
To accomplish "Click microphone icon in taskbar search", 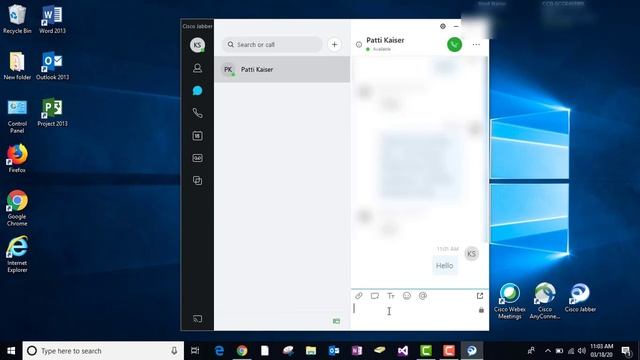I will pyautogui.click(x=174, y=351).
